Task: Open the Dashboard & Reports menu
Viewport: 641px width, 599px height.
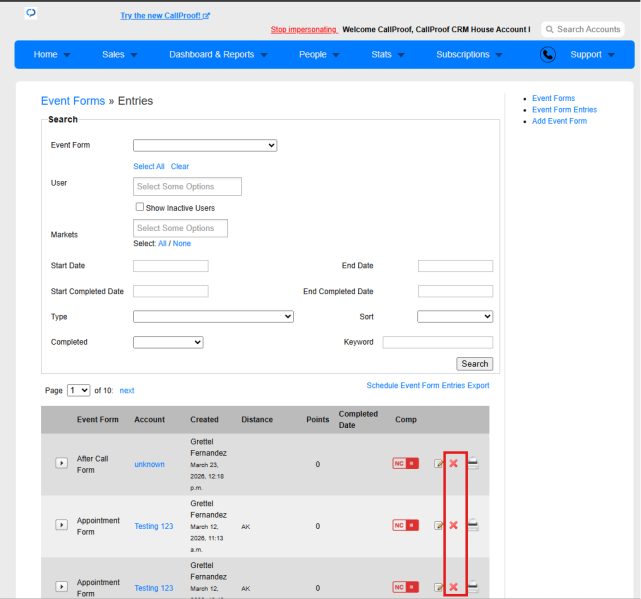Action: click(x=218, y=54)
